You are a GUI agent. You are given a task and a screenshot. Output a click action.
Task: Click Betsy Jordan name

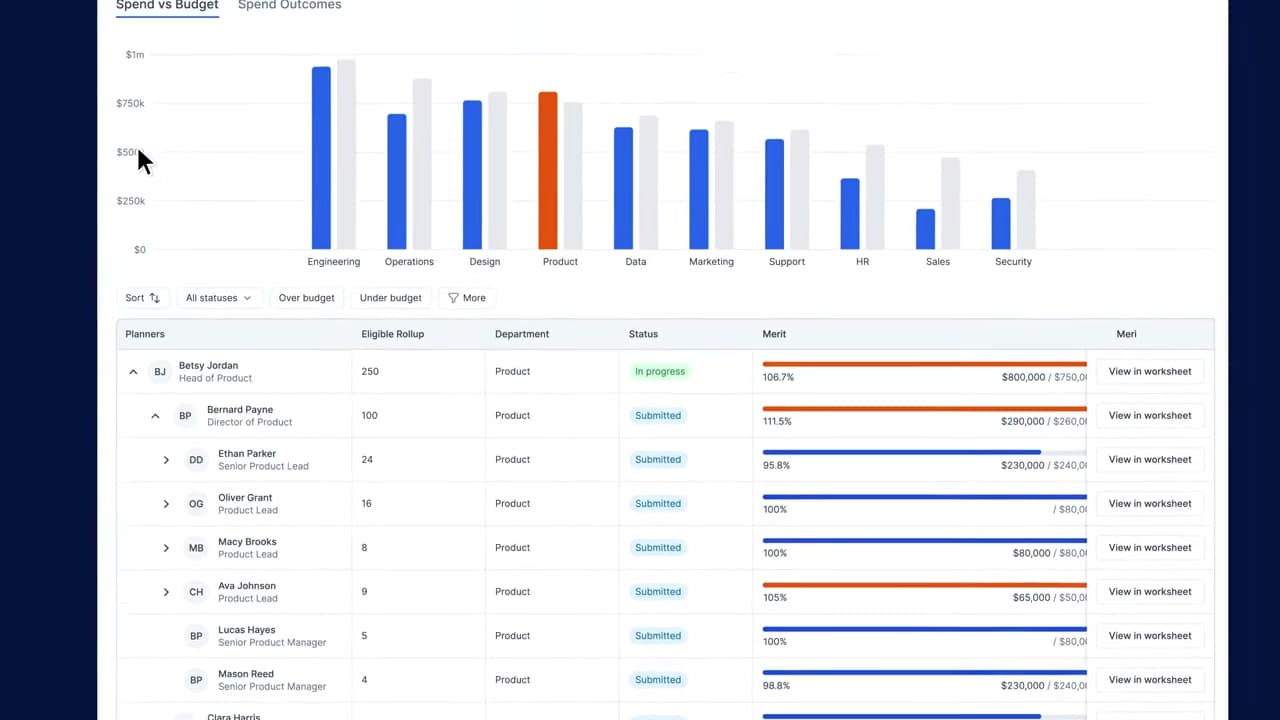pyautogui.click(x=208, y=366)
